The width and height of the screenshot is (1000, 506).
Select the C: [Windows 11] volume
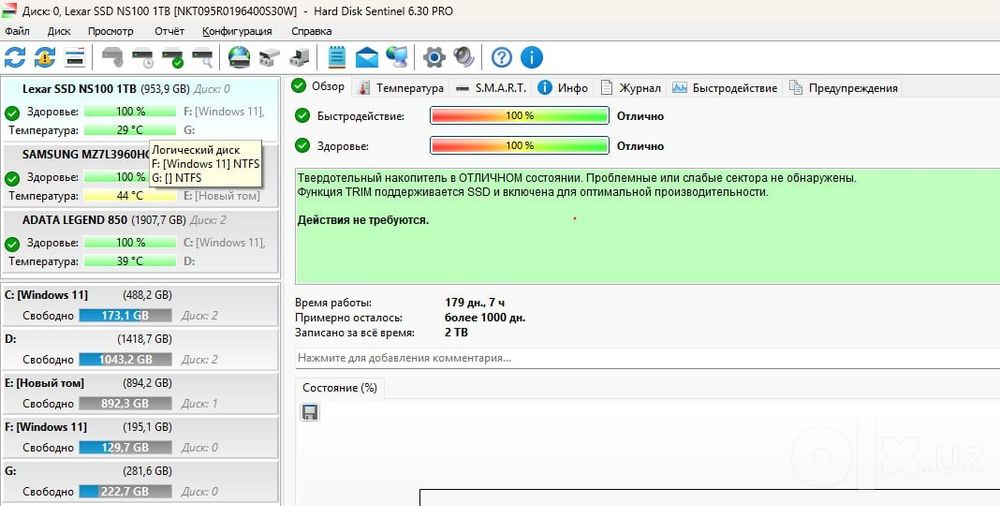coord(140,305)
